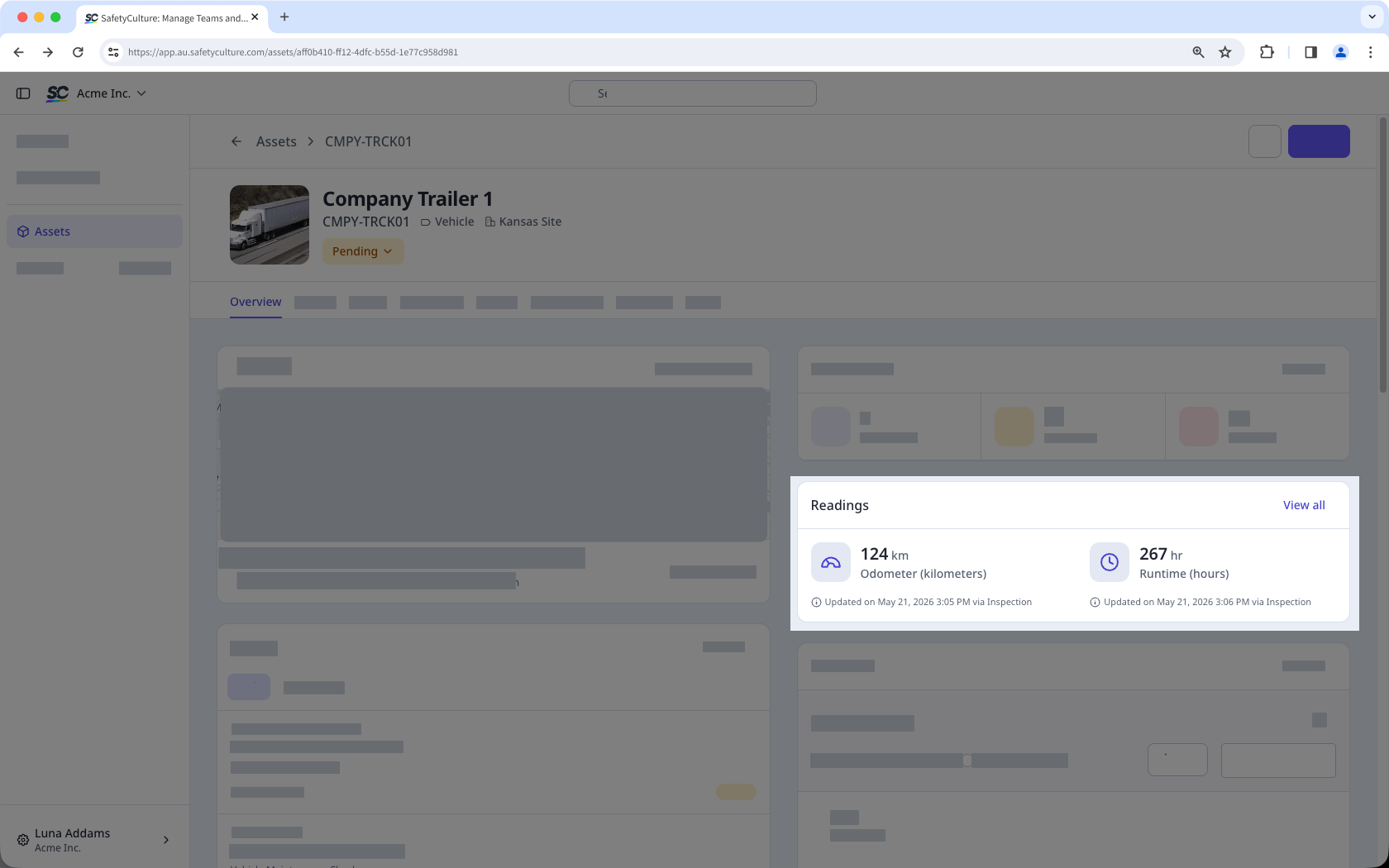Open the browser extensions puzzle icon
The height and width of the screenshot is (868, 1389).
tap(1267, 52)
